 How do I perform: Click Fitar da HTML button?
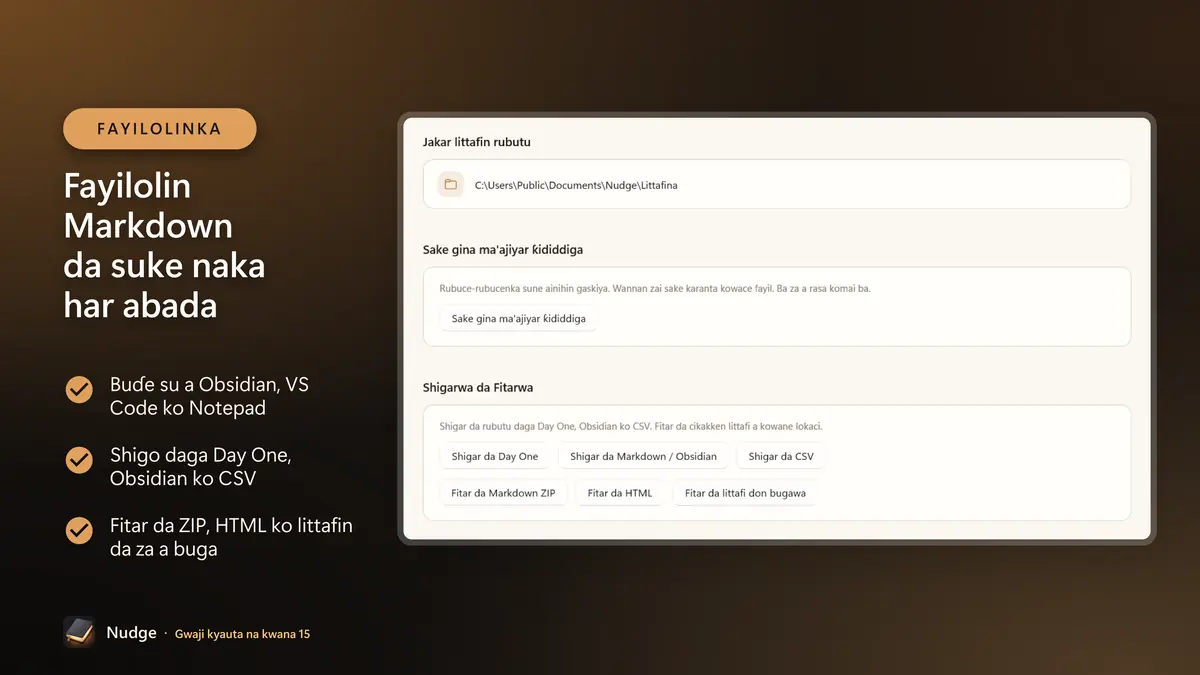click(x=619, y=493)
